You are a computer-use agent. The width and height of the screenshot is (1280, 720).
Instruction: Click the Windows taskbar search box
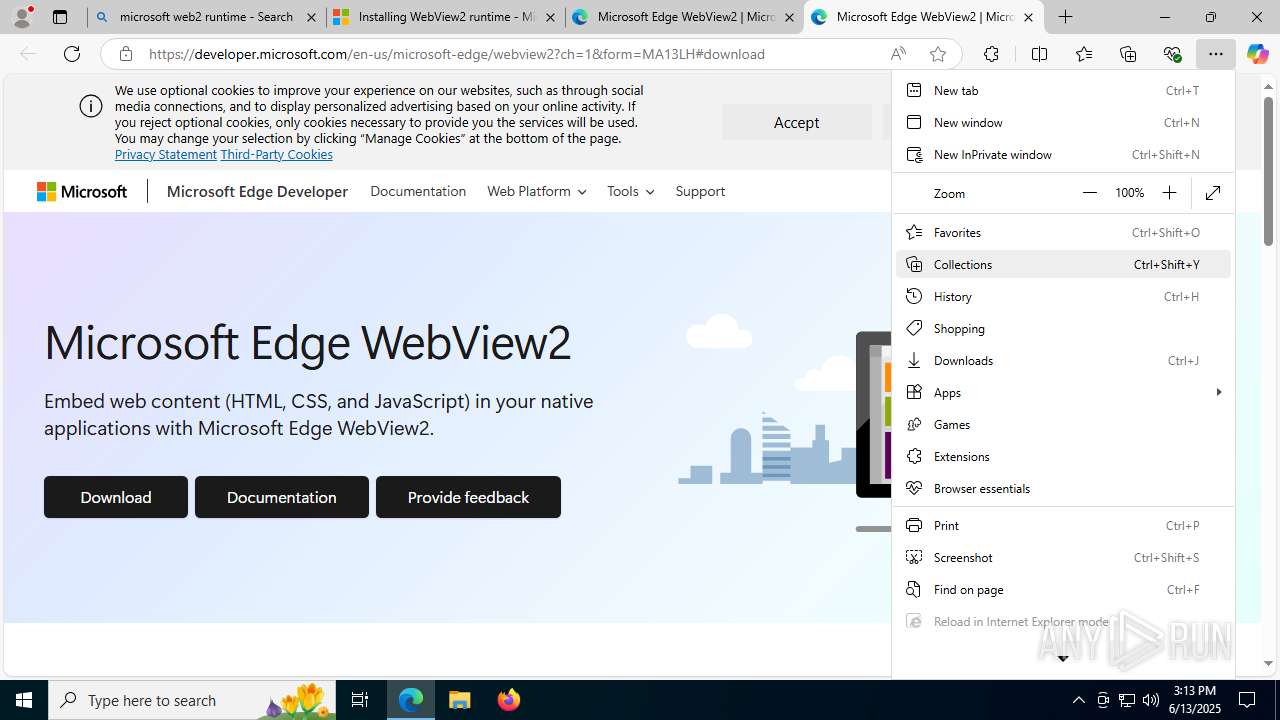[194, 700]
